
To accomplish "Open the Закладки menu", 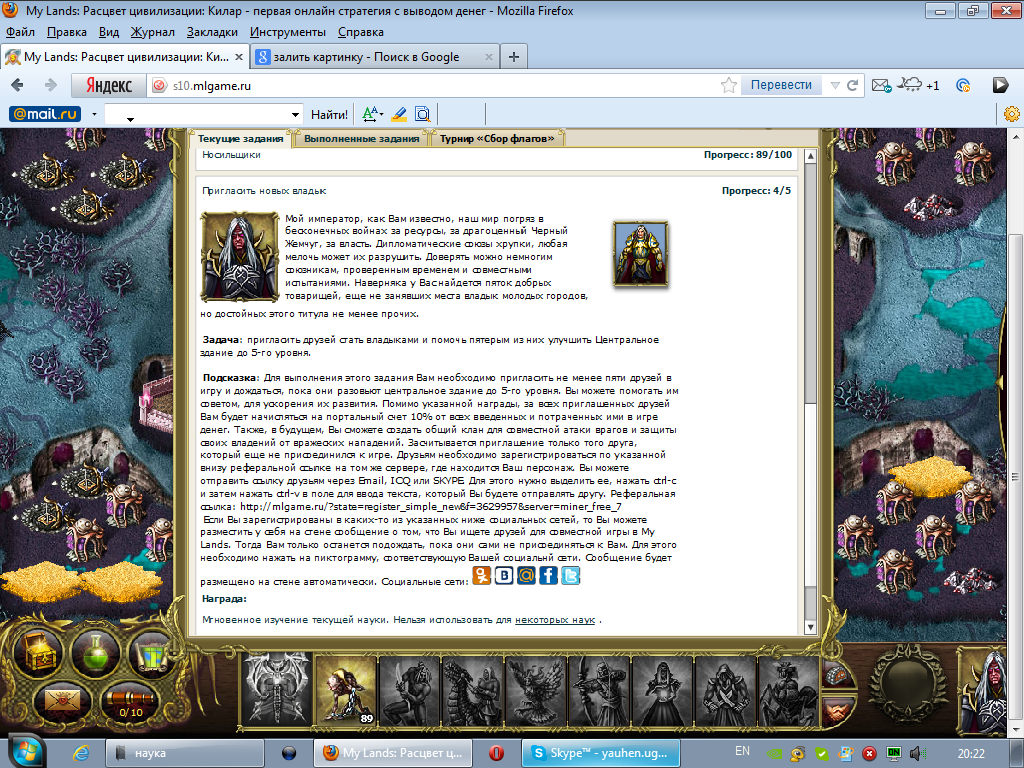I will tap(212, 32).
